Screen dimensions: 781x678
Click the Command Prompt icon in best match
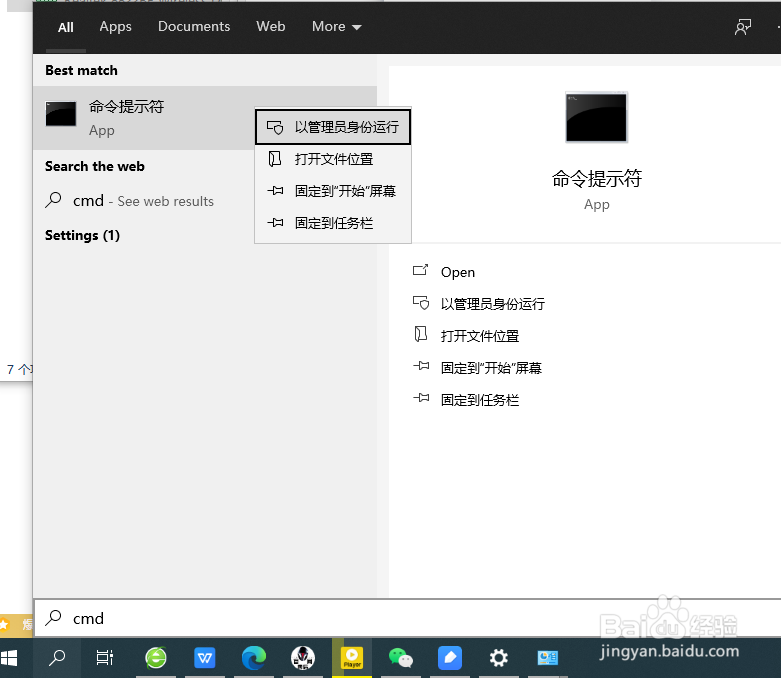[61, 114]
